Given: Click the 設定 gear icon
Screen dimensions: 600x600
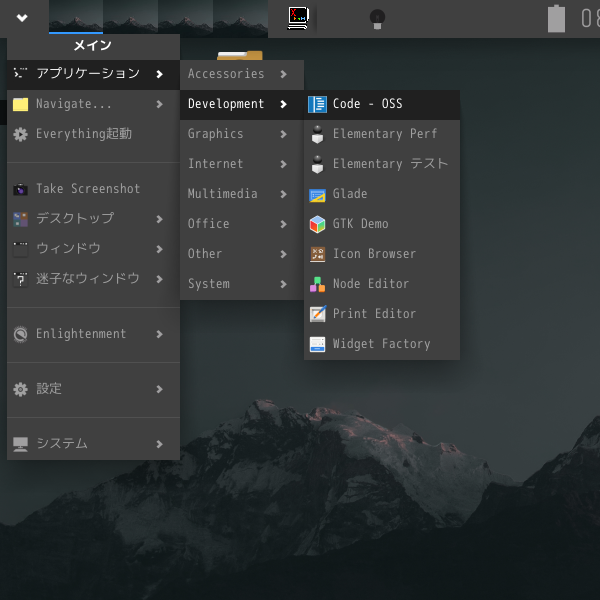Looking at the screenshot, I should pyautogui.click(x=20, y=389).
